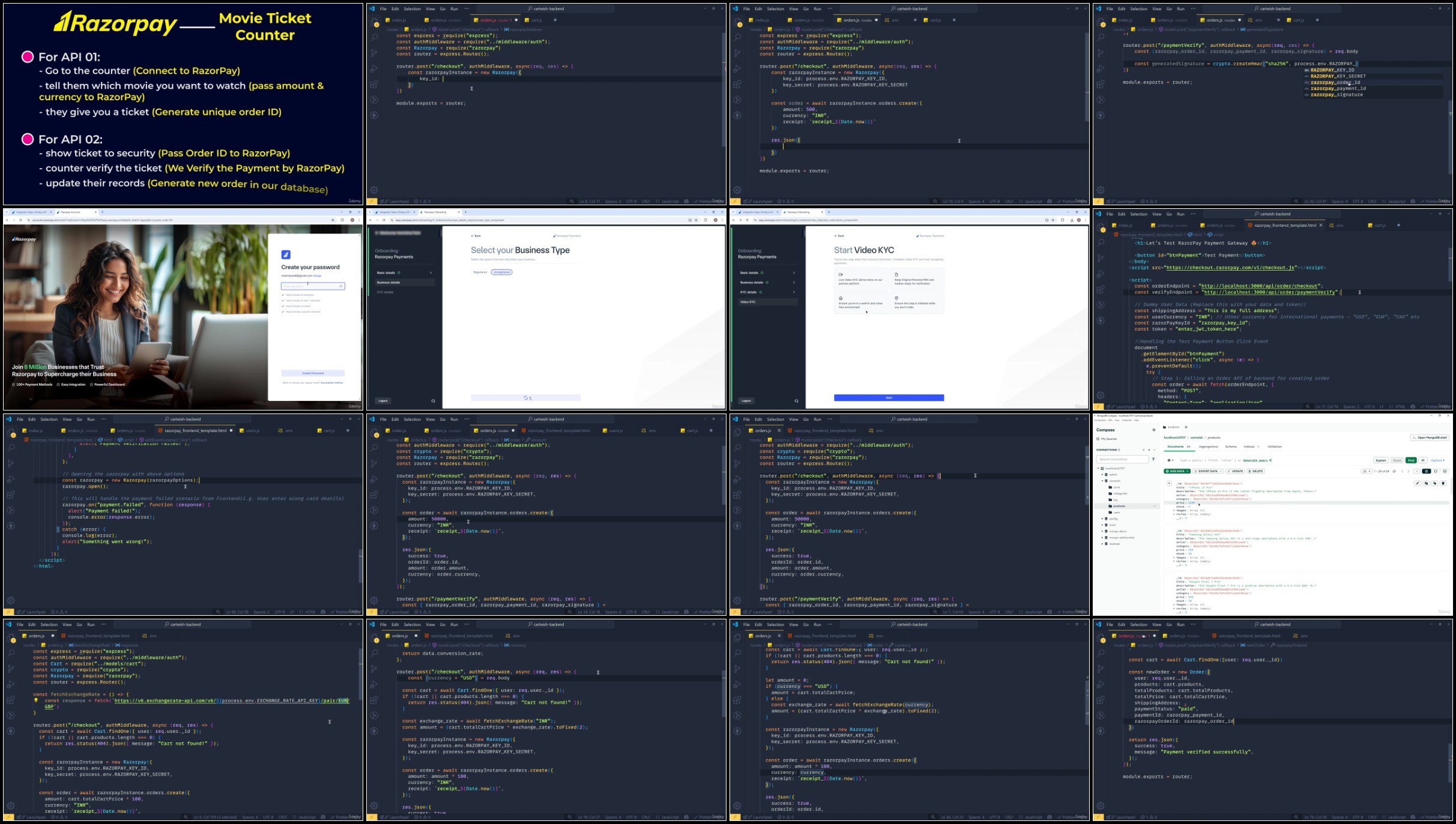This screenshot has height=824, width=1456.
Task: Switch Compass documents to list view
Action: tap(1427, 471)
